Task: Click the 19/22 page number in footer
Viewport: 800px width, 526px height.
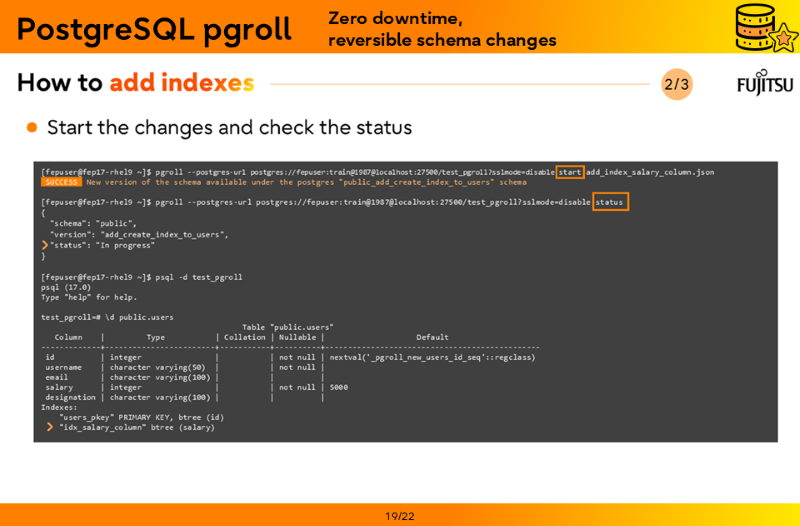Action: click(400, 516)
